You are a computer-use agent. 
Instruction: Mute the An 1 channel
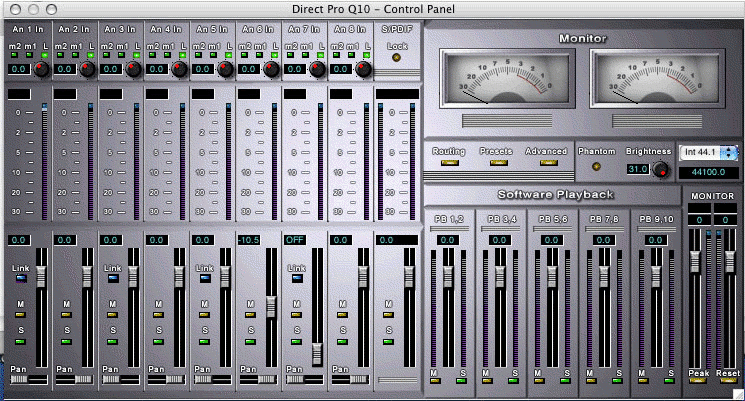(x=20, y=314)
